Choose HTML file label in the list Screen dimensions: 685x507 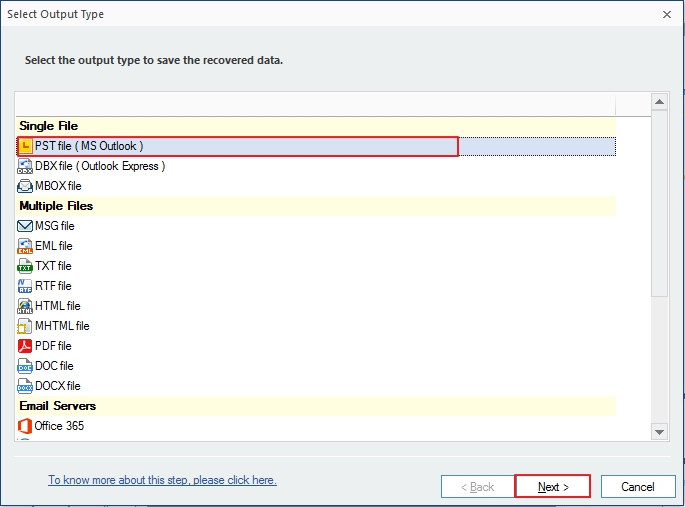tap(58, 306)
